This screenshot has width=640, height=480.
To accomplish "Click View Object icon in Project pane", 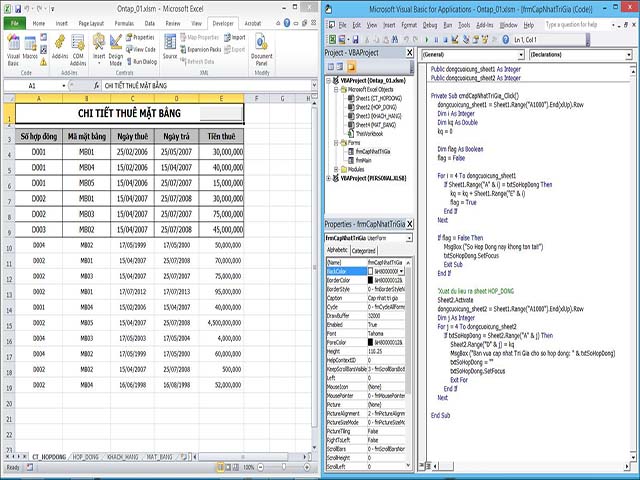I will click(x=340, y=67).
